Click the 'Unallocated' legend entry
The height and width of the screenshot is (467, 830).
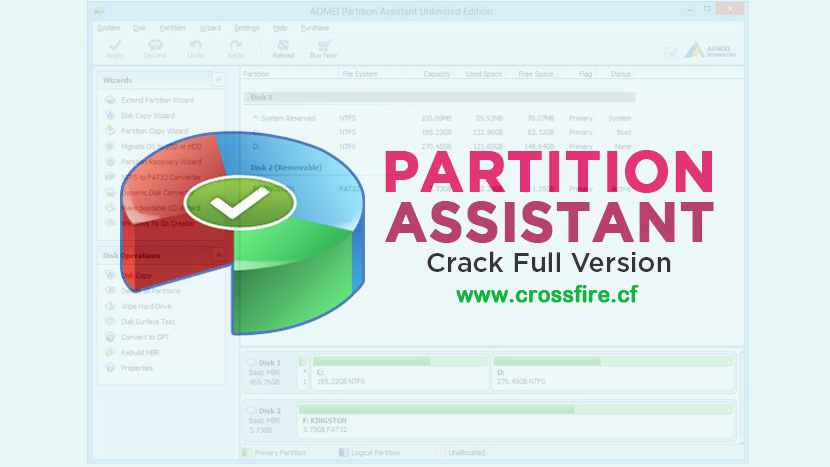tap(461, 453)
